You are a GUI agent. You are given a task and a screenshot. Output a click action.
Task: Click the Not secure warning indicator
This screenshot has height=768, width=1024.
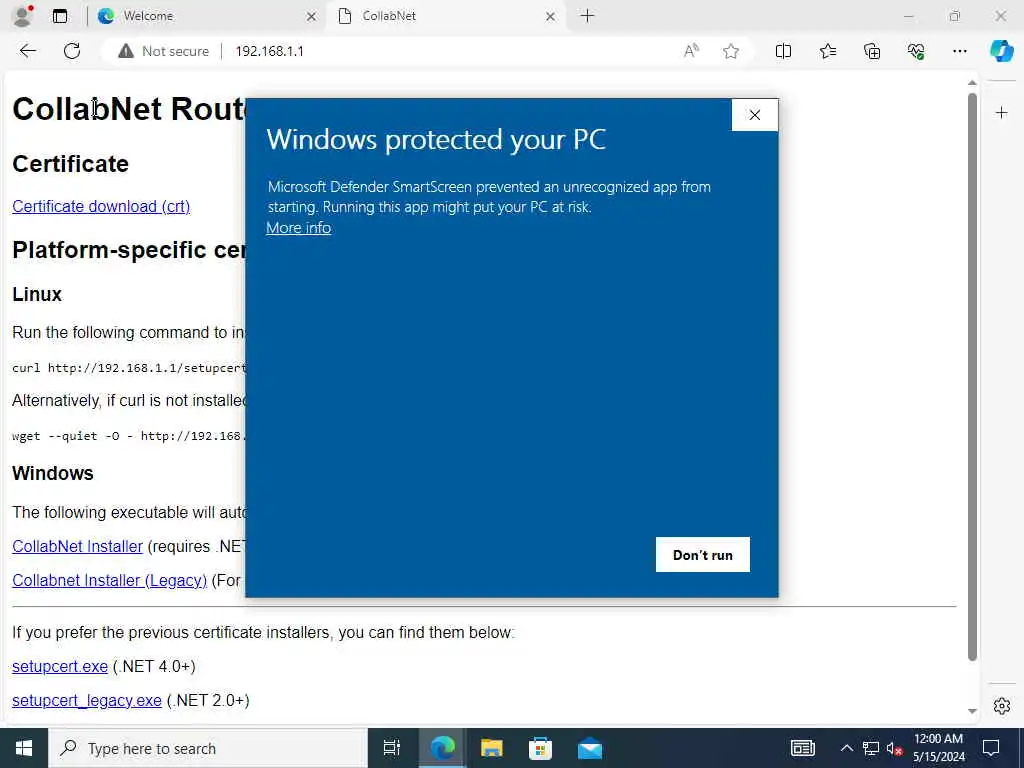pyautogui.click(x=163, y=51)
